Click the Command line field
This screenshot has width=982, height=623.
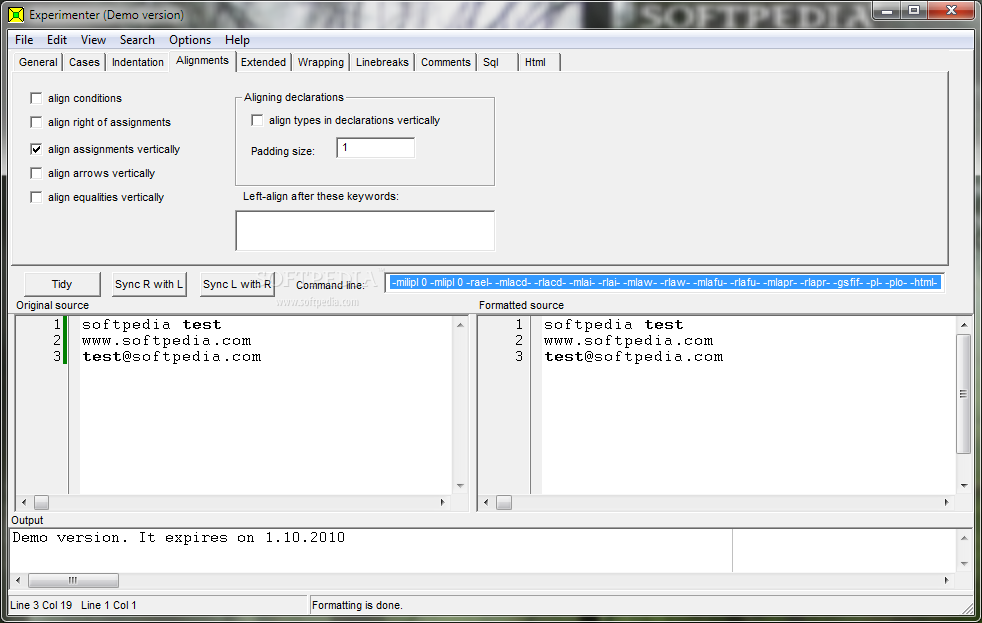664,283
